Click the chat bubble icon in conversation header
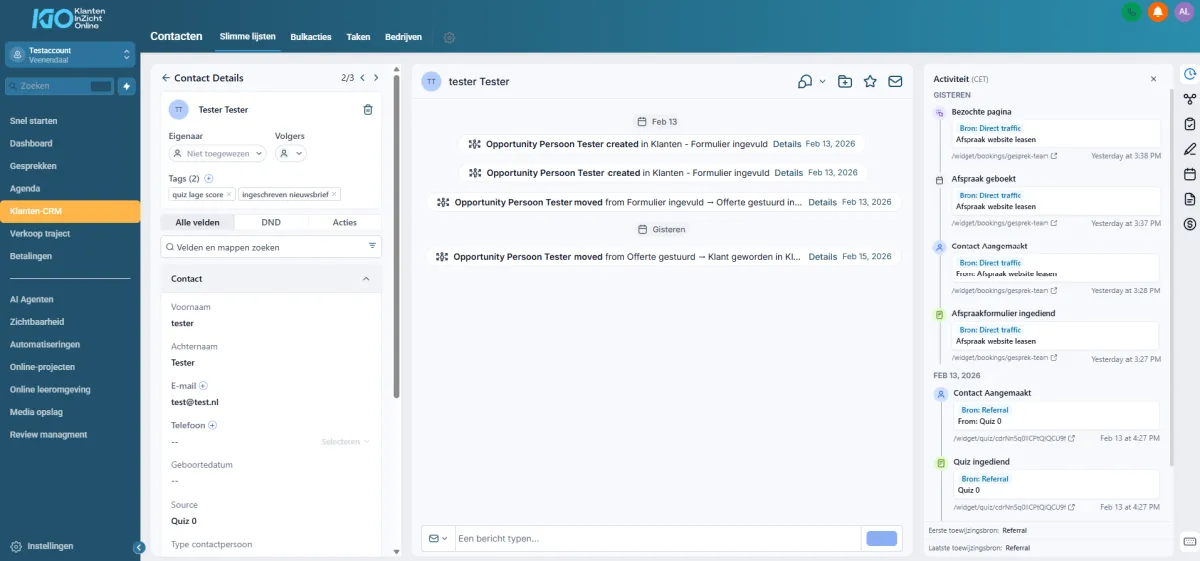 coord(805,81)
